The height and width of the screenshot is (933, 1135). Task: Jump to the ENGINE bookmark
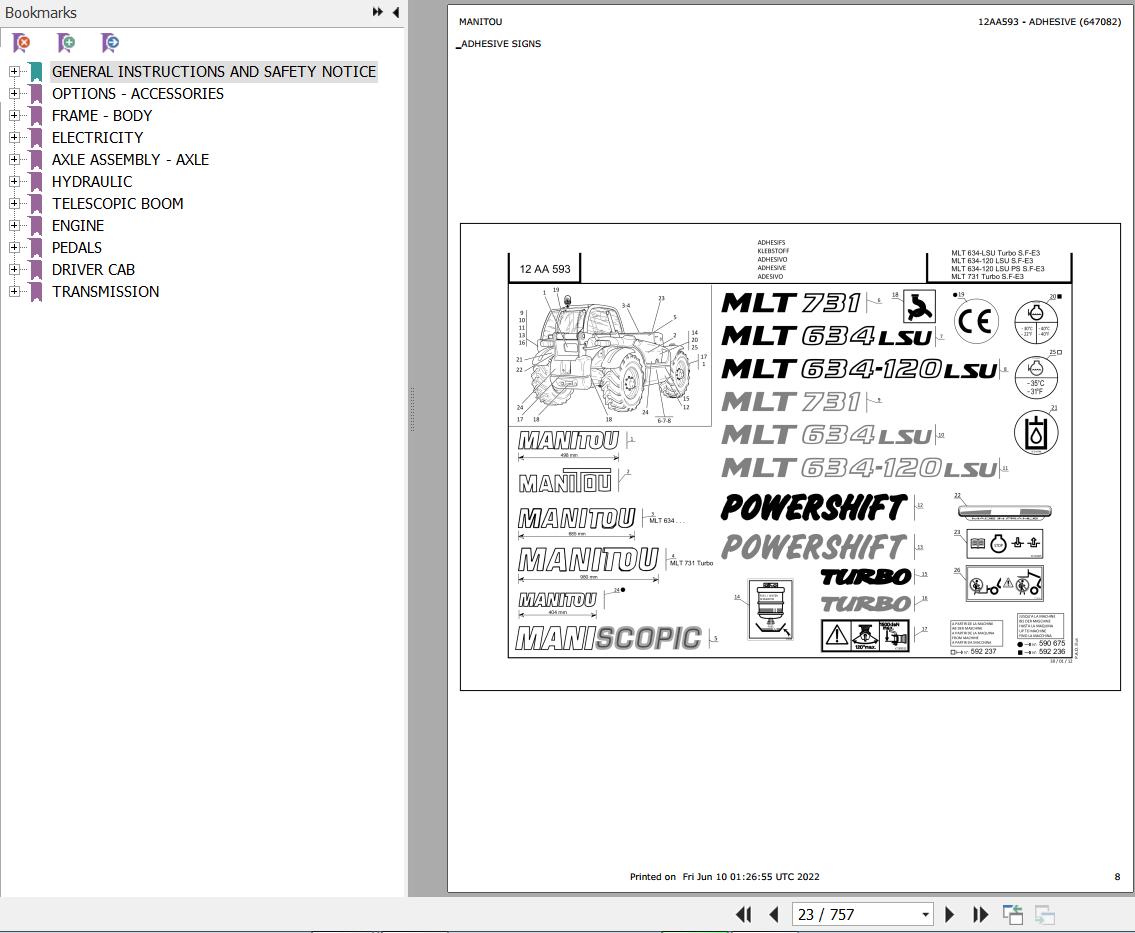tap(77, 226)
